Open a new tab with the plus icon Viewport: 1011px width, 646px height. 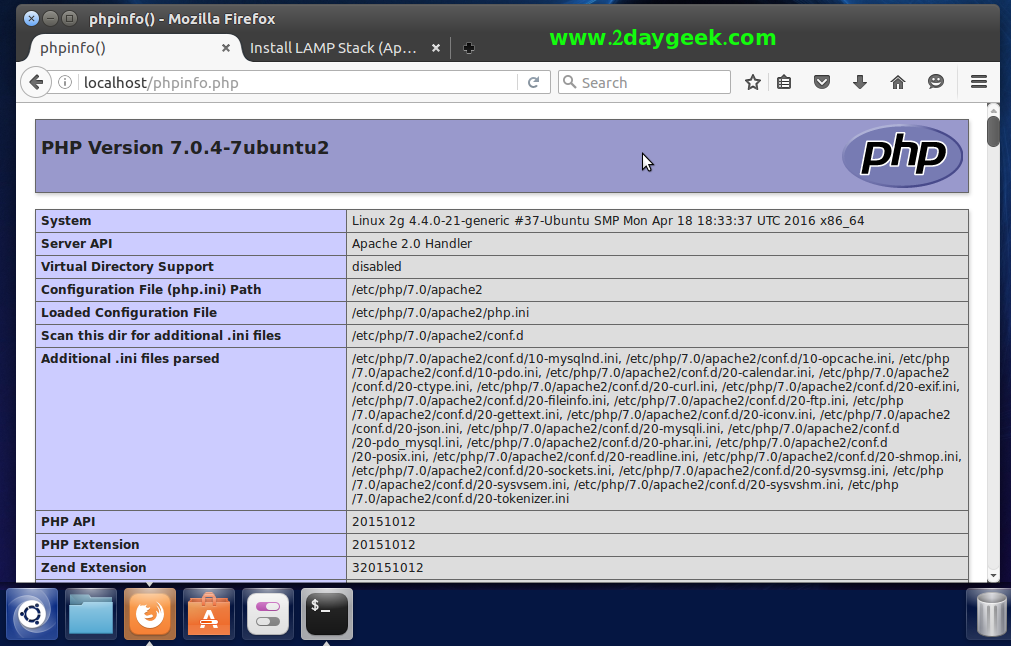coord(469,48)
